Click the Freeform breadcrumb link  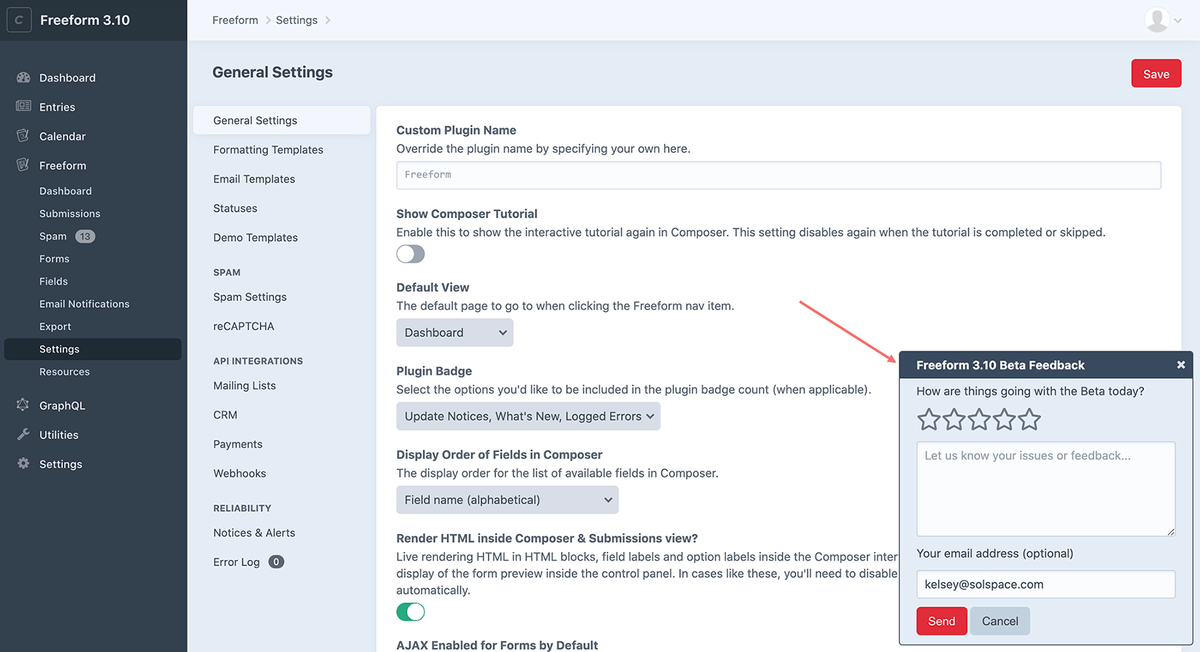pyautogui.click(x=235, y=20)
